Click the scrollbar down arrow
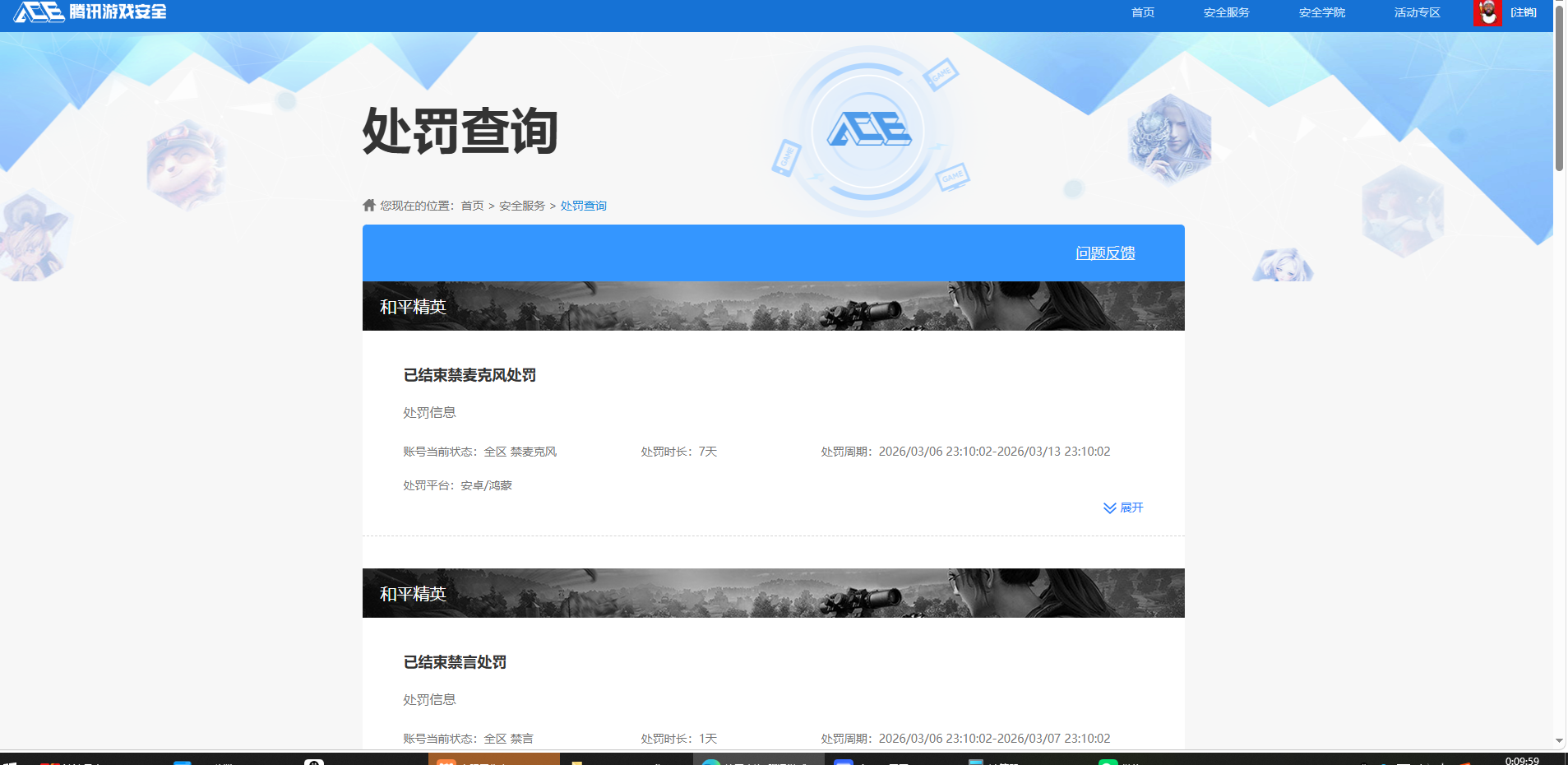The image size is (1568, 765). tap(1559, 741)
